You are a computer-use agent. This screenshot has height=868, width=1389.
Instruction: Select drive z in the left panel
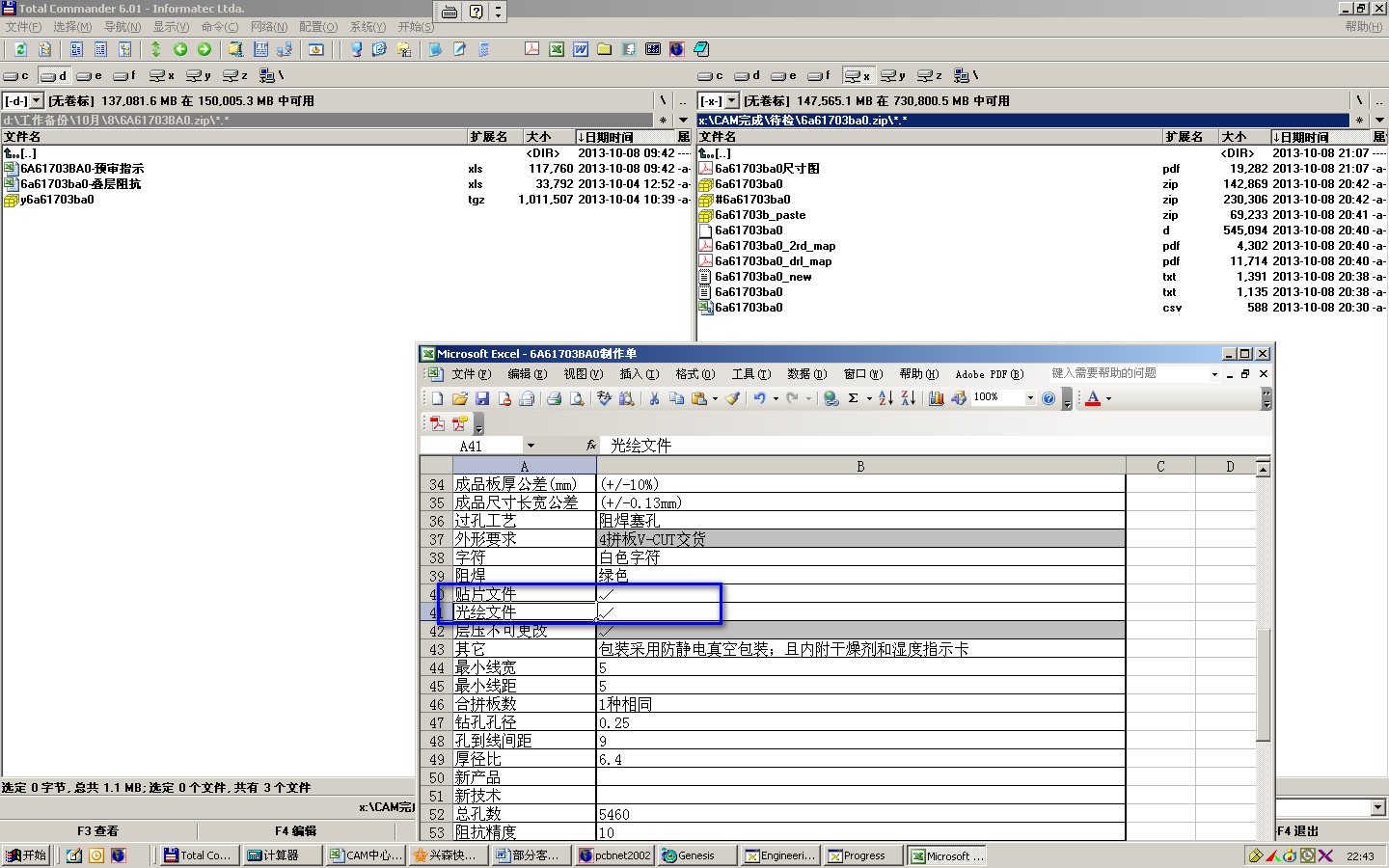click(x=235, y=75)
